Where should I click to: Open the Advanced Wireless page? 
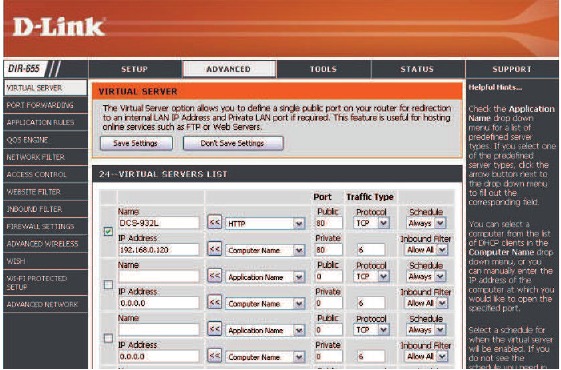tap(45, 244)
